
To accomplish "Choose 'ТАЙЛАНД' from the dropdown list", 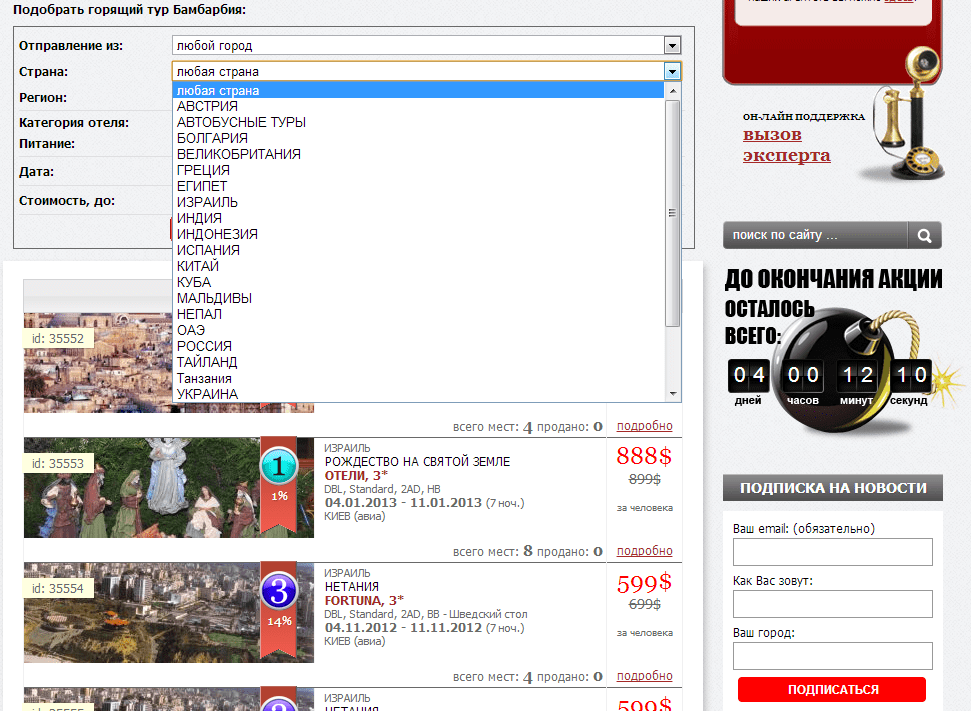I will click(418, 362).
